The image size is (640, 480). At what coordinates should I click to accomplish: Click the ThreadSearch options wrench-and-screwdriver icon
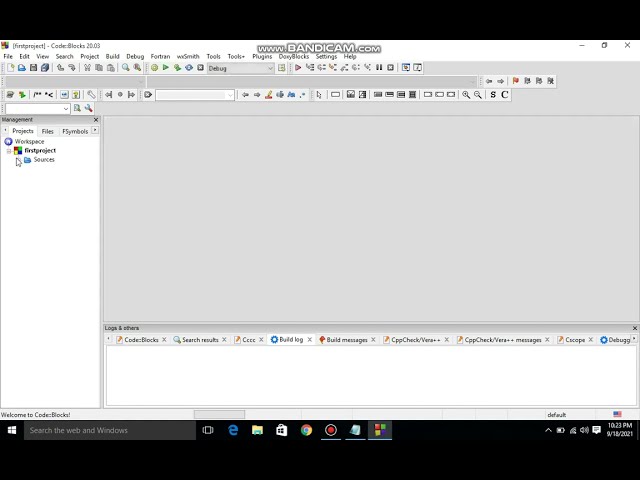(x=89, y=108)
